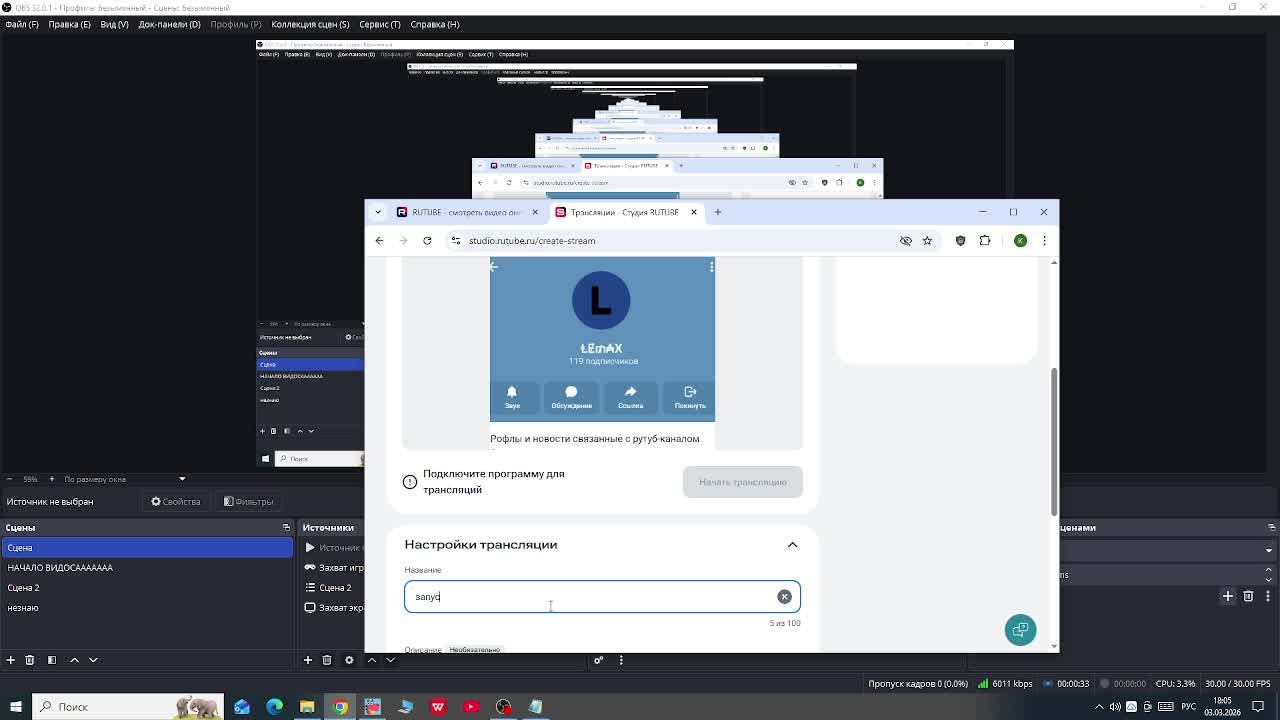The image size is (1280, 720).
Task: Switch to the RUTUBE browser tab
Action: (467, 212)
